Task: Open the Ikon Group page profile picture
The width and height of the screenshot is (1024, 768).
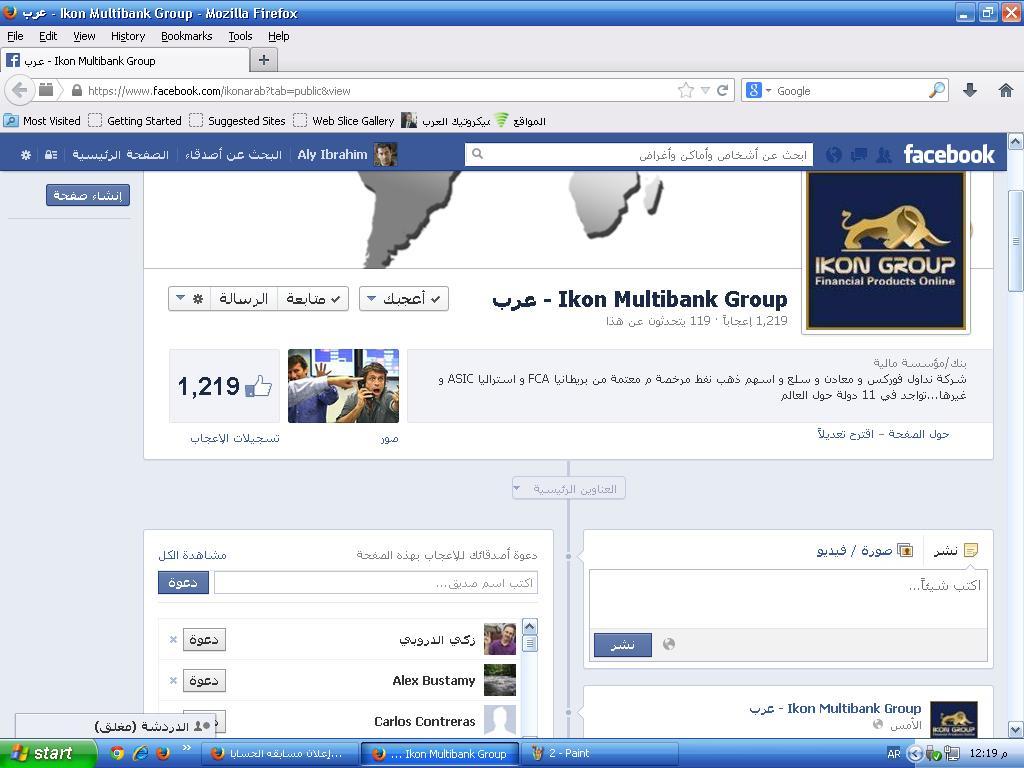Action: coord(886,251)
